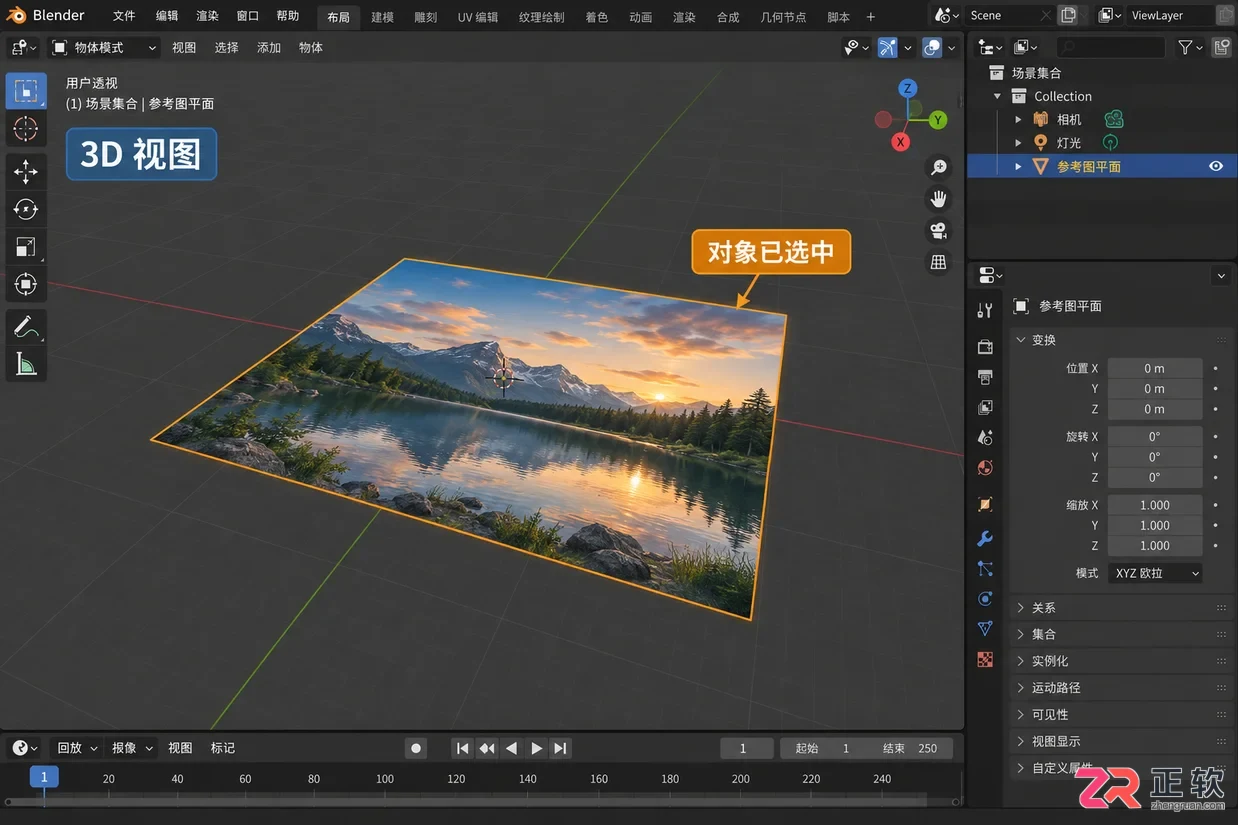
Task: Select the box select tool
Action: (x=26, y=91)
